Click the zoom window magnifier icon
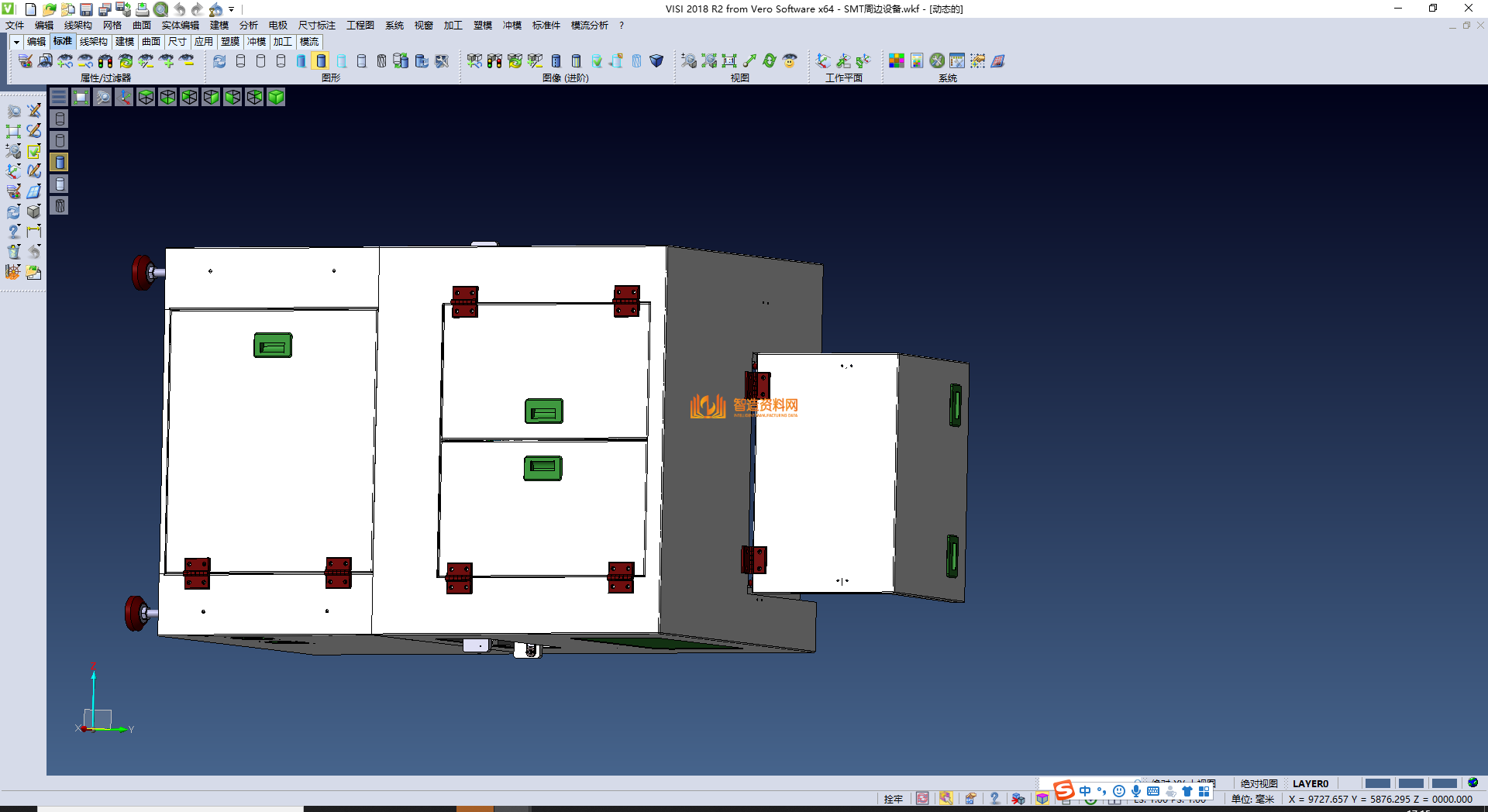This screenshot has width=1488, height=812. pyautogui.click(x=102, y=97)
